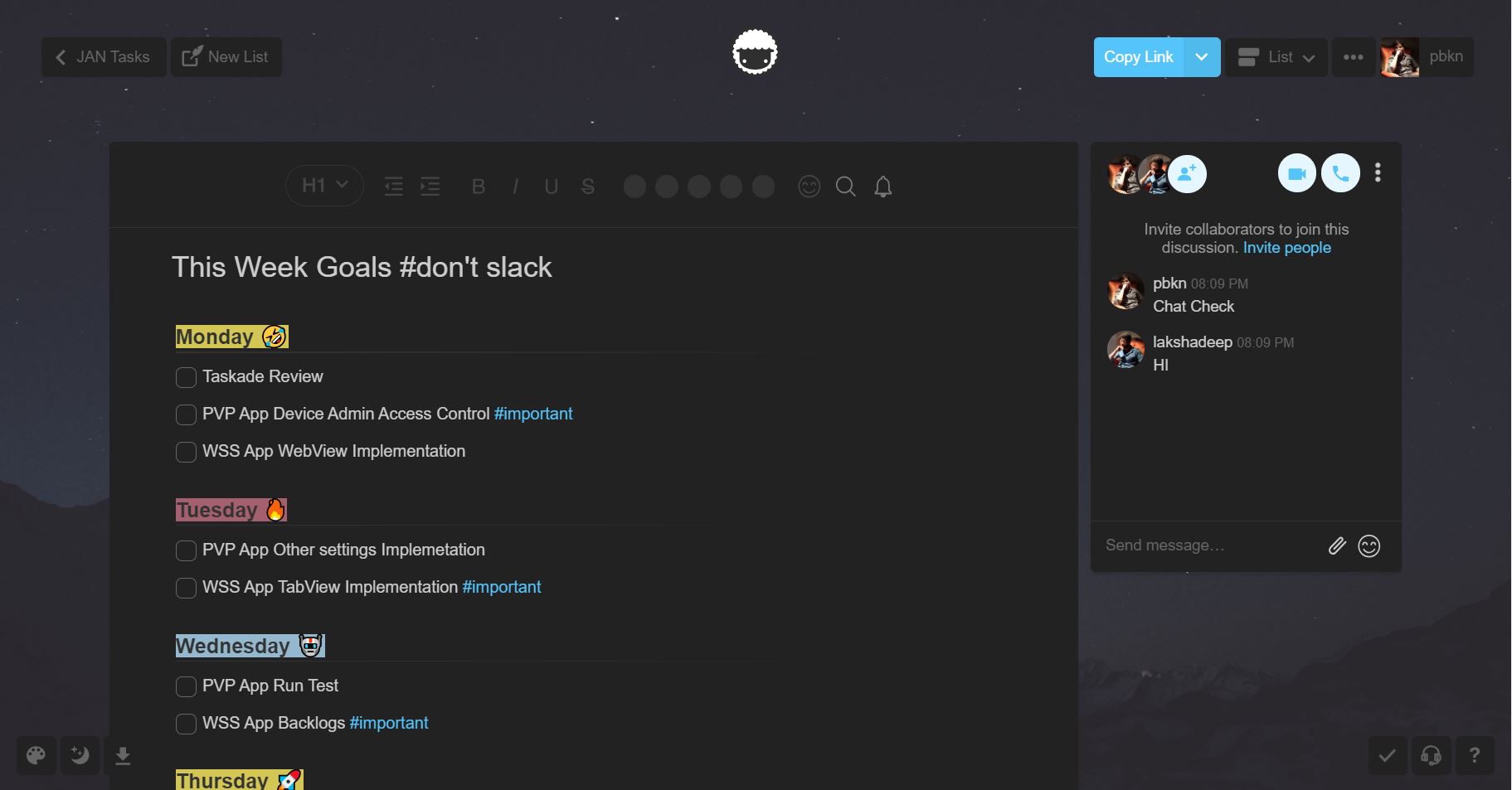Screen dimensions: 1512x790
Task: Click the New List button
Action: [x=226, y=57]
